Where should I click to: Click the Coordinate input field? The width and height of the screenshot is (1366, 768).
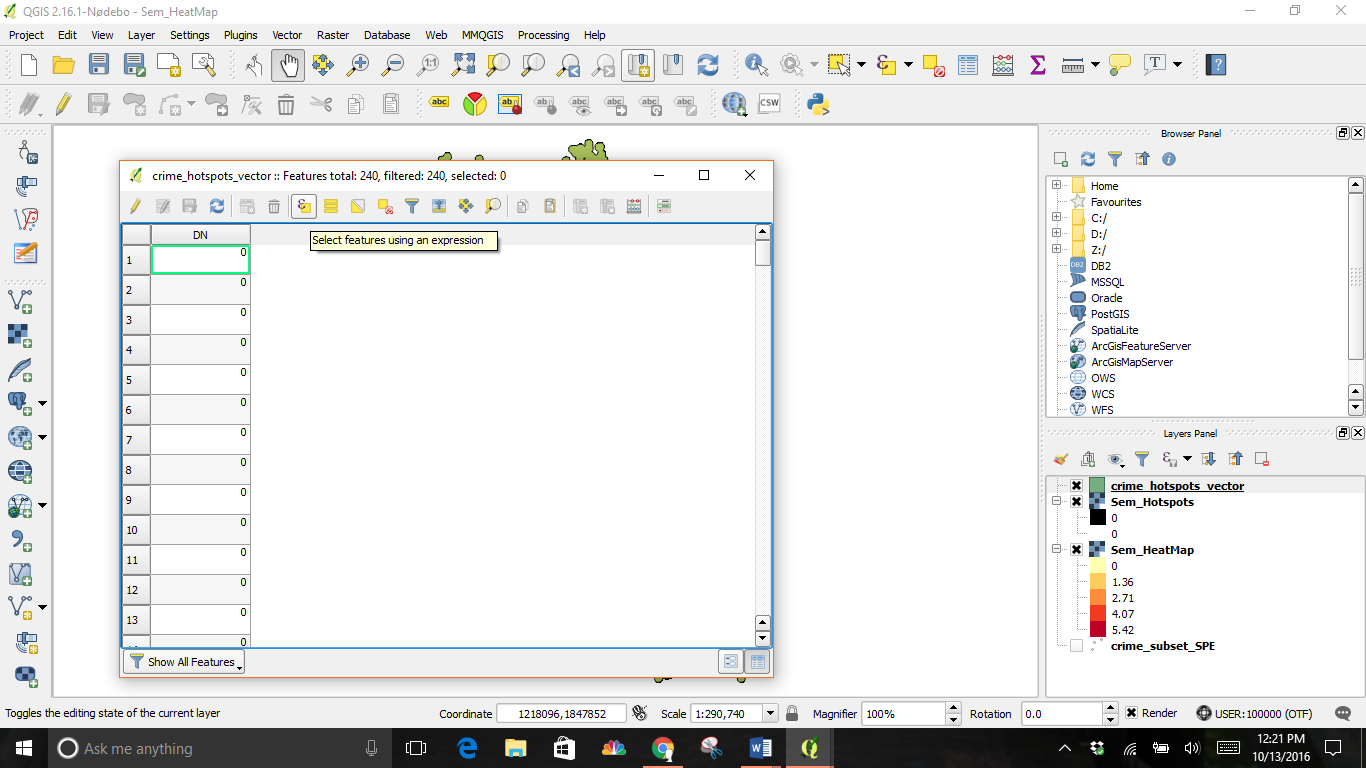(560, 714)
